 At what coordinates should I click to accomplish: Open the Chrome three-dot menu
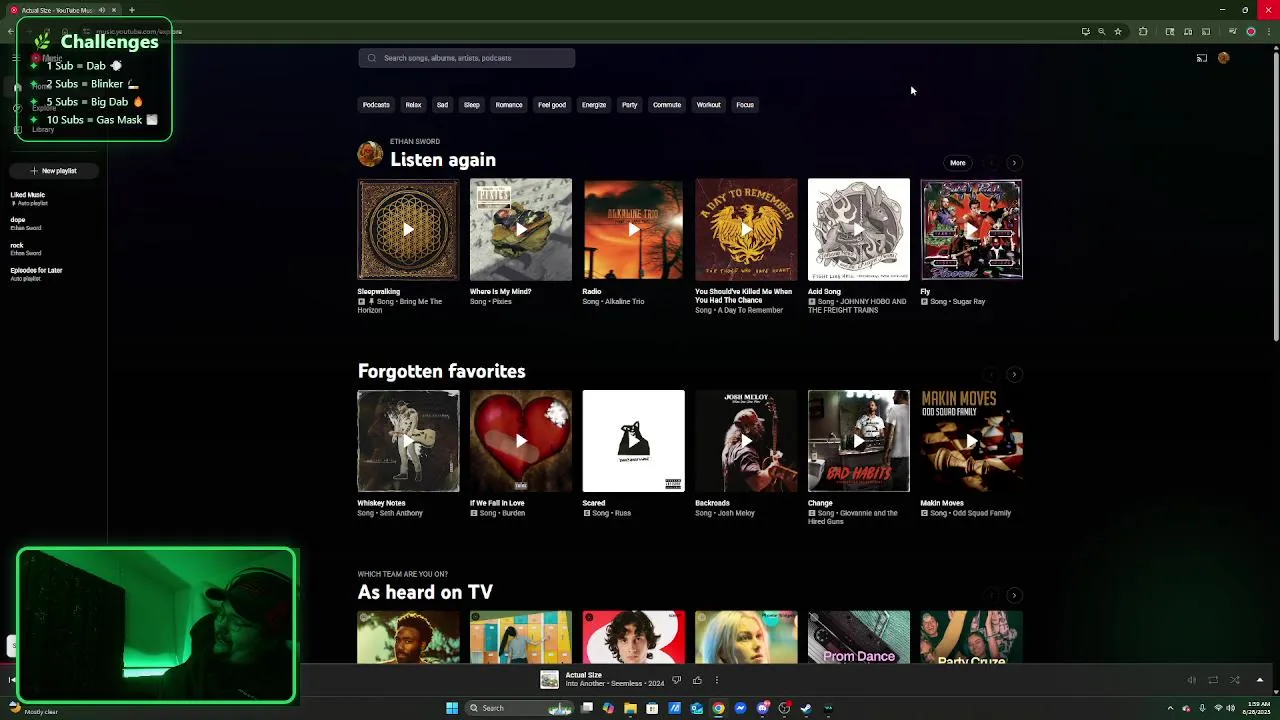pos(1270,31)
